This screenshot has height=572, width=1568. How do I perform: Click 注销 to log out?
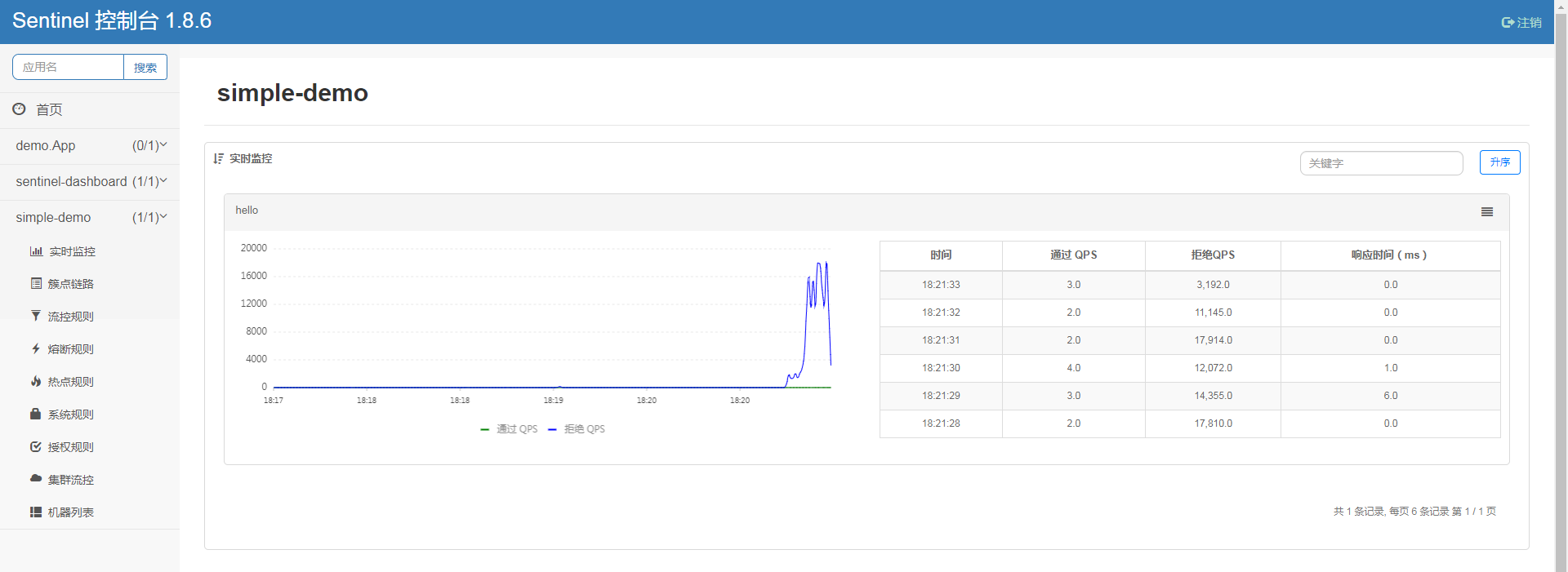1521,23
